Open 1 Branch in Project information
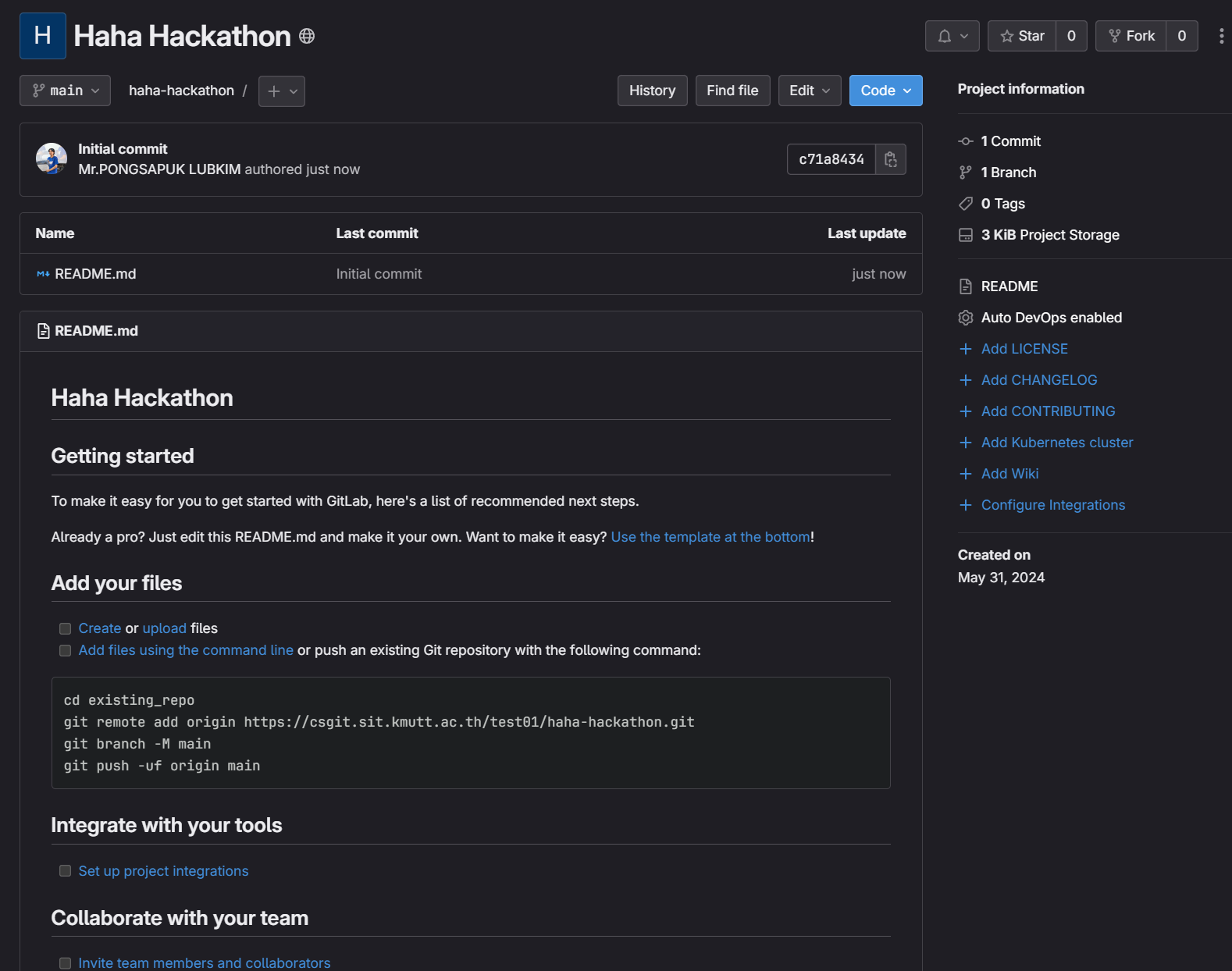The image size is (1232, 971). pyautogui.click(x=1009, y=173)
